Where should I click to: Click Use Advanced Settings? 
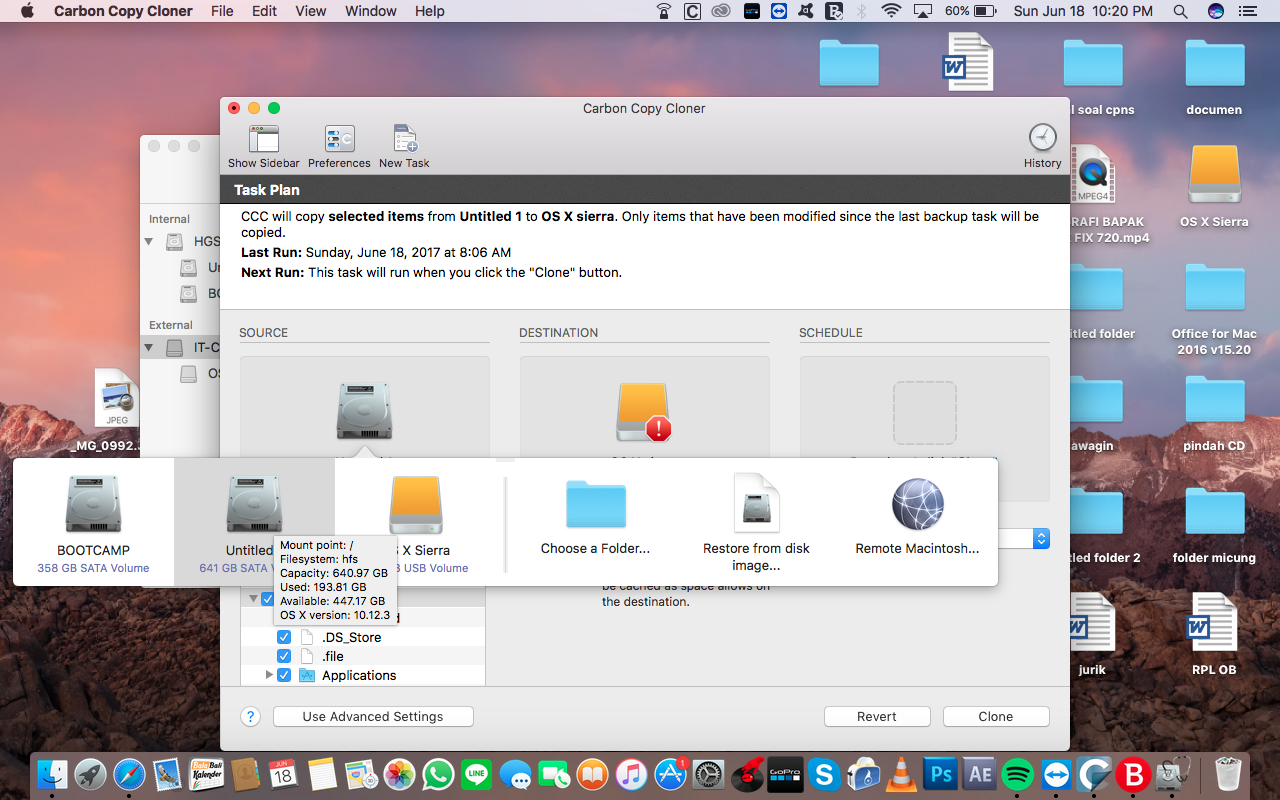pyautogui.click(x=372, y=716)
